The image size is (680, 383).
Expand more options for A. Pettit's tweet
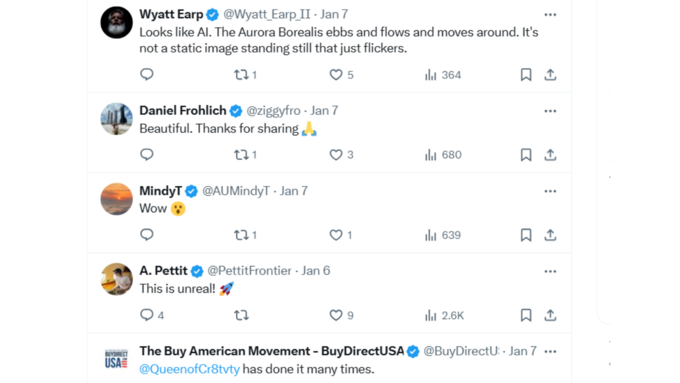pos(550,272)
